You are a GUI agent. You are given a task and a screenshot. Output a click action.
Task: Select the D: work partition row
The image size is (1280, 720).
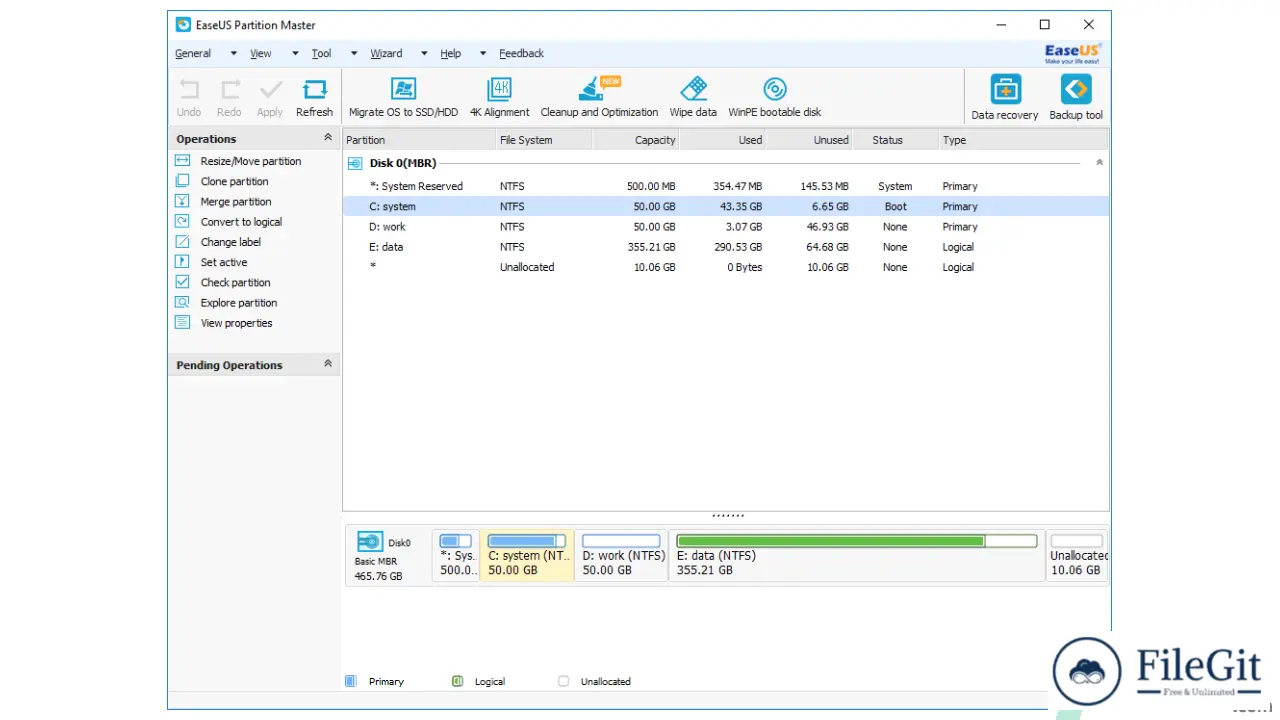pos(726,227)
